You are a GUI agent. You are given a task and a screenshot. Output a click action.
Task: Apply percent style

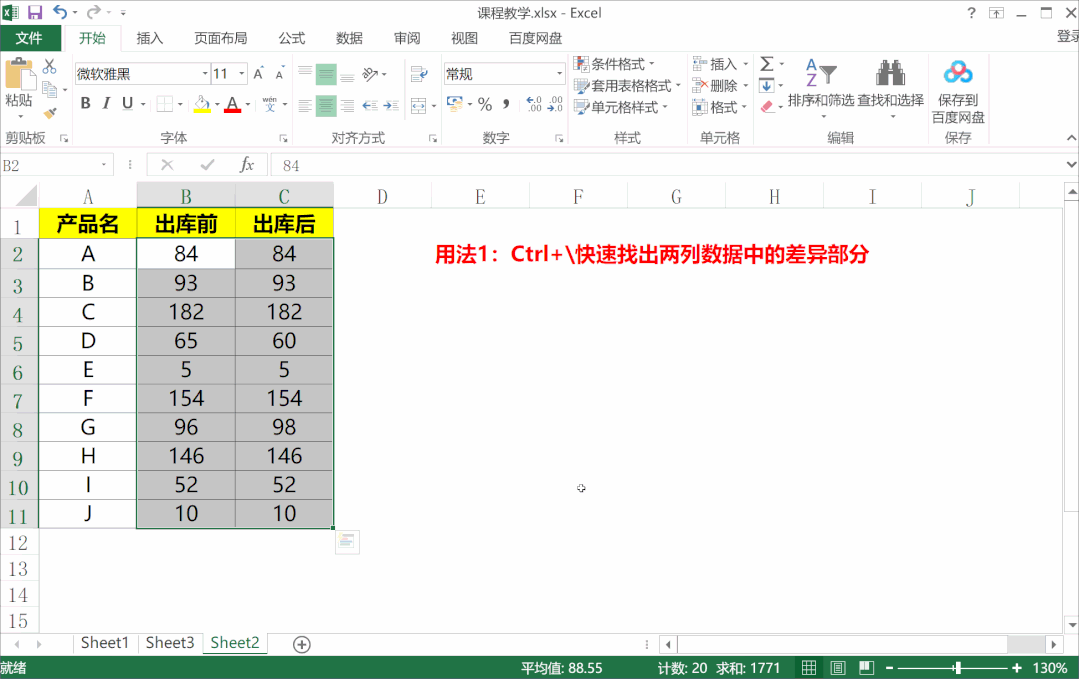pos(485,105)
